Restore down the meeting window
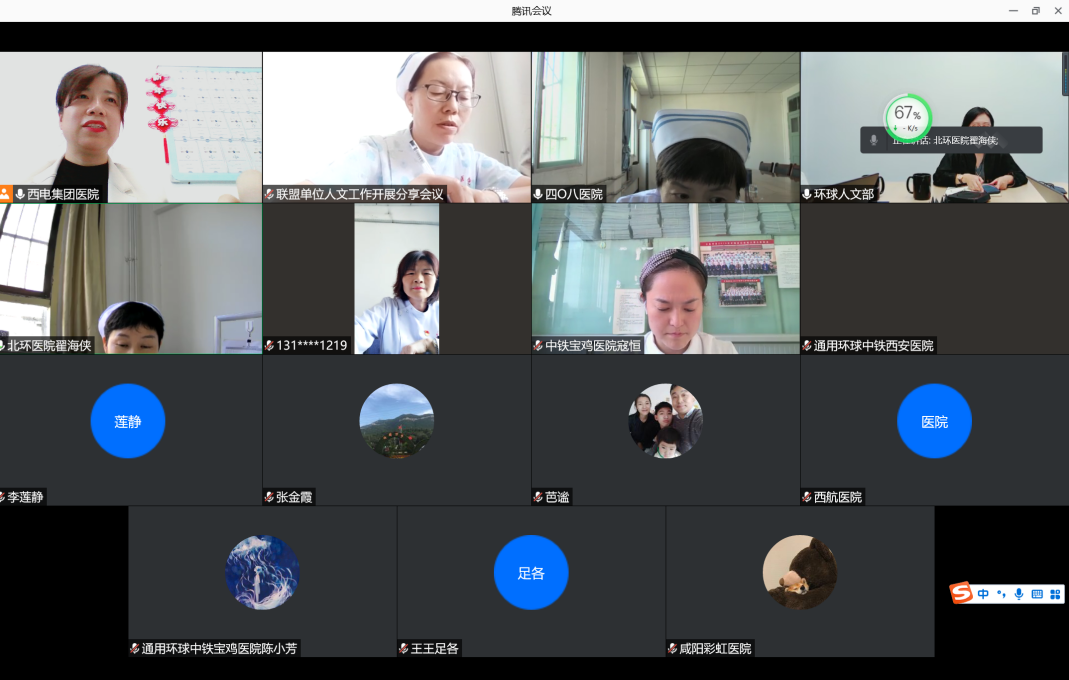1069x680 pixels. (x=1035, y=11)
